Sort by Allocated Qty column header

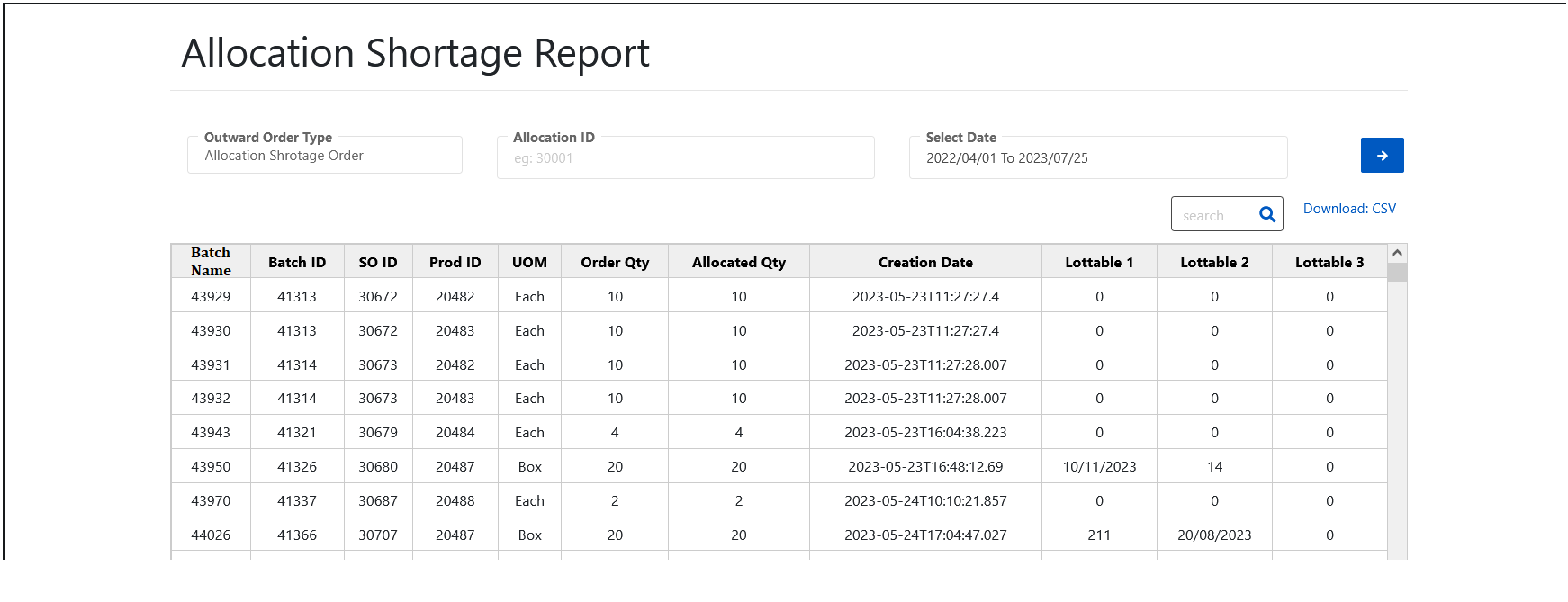pyautogui.click(x=738, y=263)
